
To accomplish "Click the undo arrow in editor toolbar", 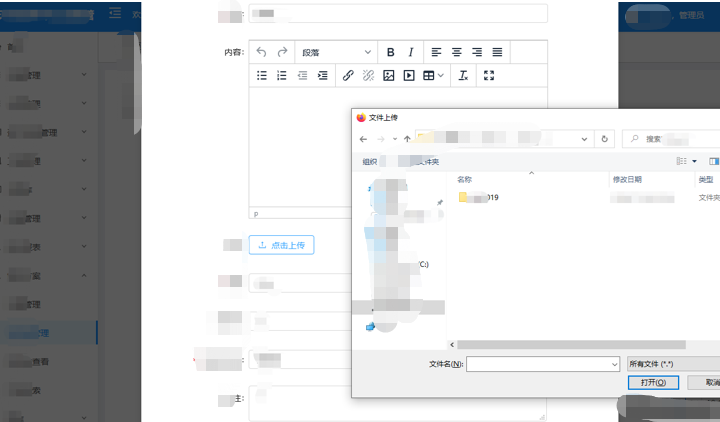I will coord(261,52).
